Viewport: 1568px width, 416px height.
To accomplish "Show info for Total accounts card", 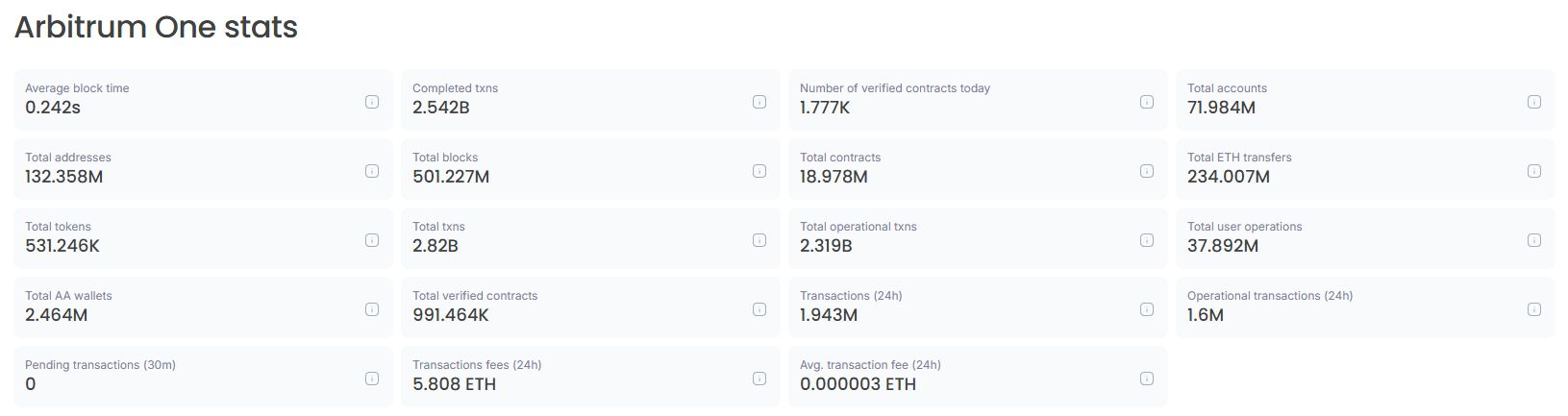I will (x=1534, y=102).
